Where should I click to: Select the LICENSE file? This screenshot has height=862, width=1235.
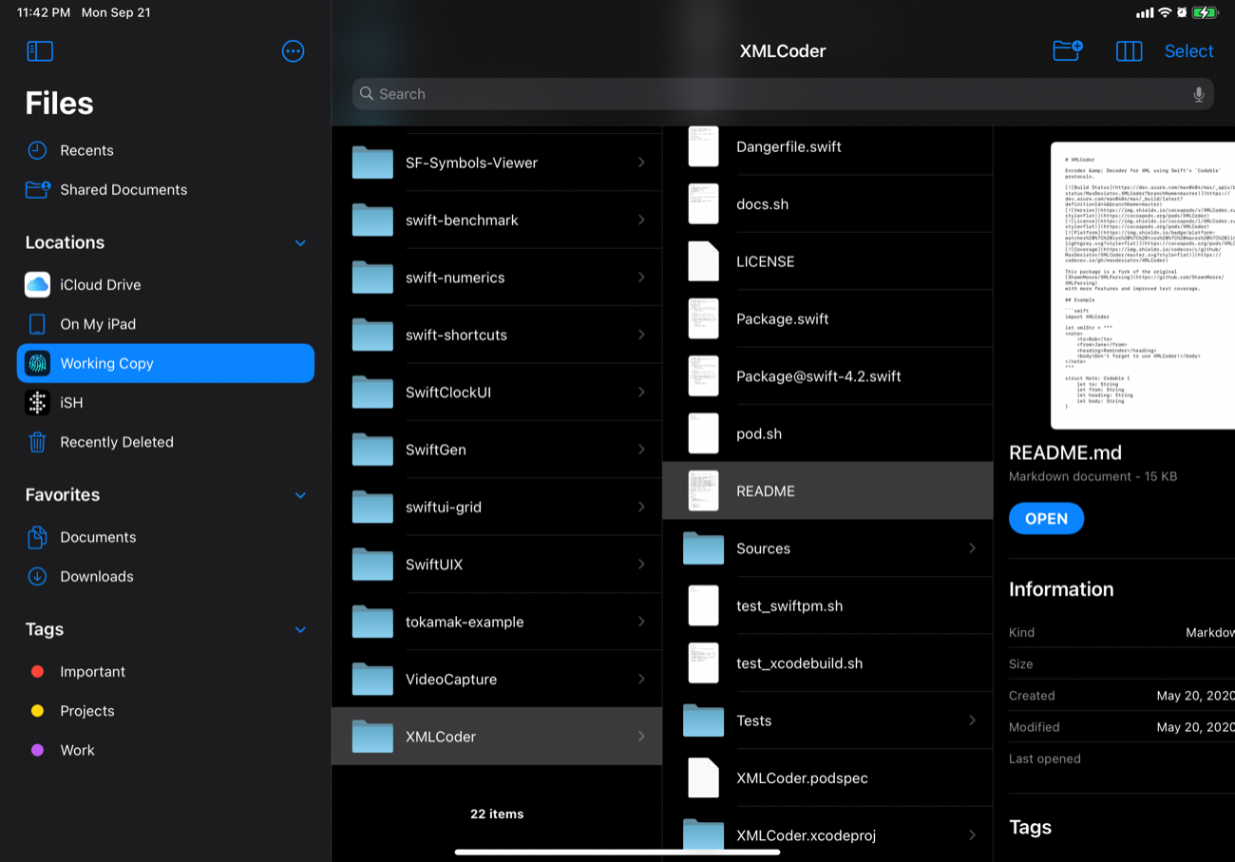[x=828, y=261]
